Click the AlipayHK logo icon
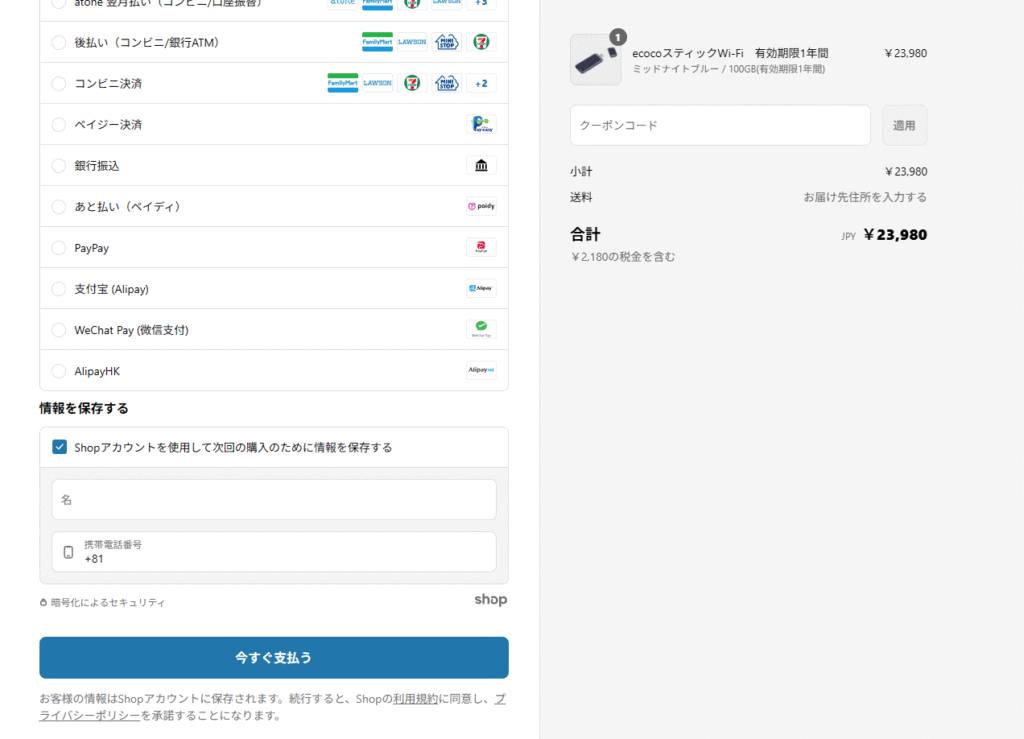Image resolution: width=1024 pixels, height=739 pixels. (x=481, y=370)
